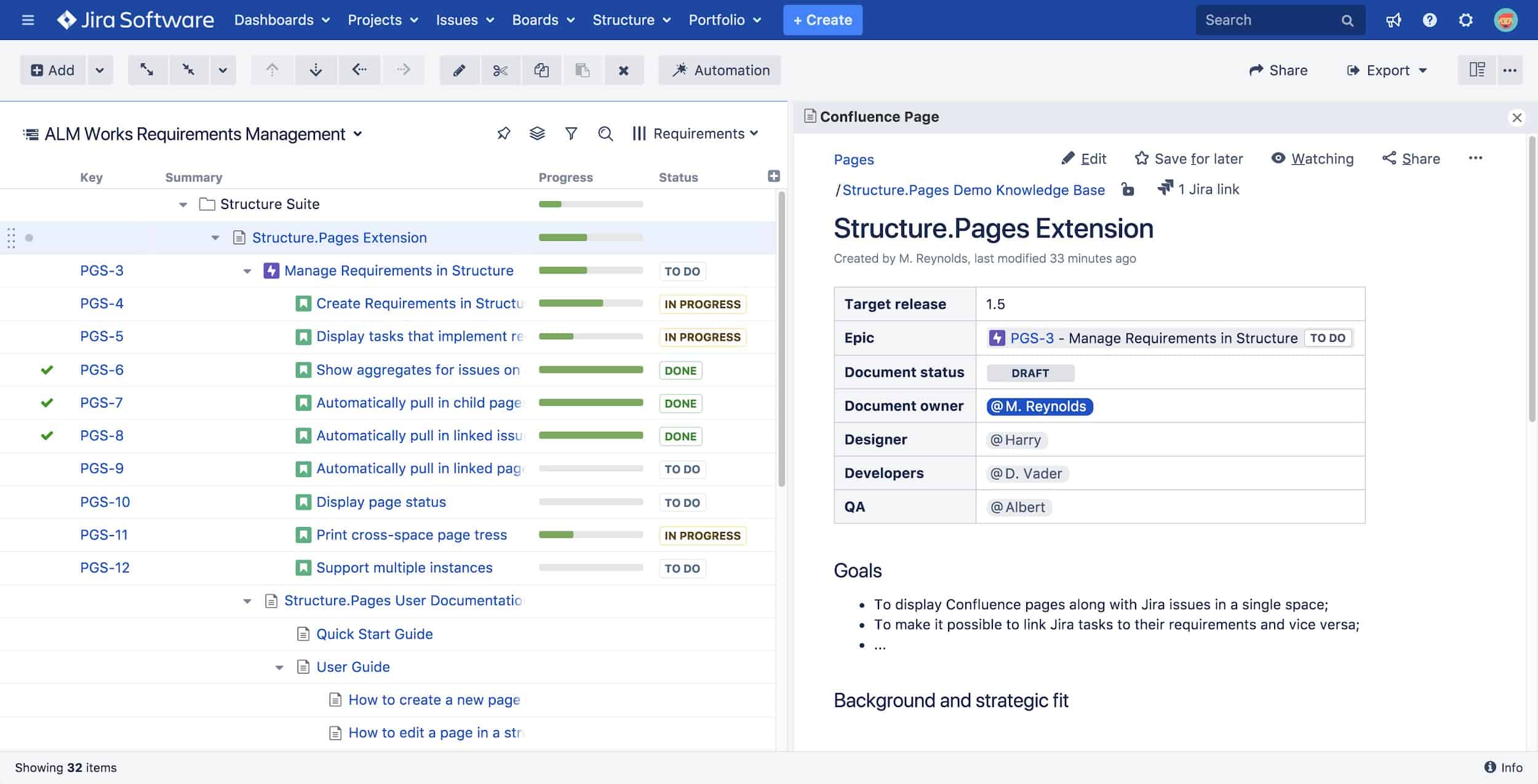Collapse the Structure Suite folder

coord(183,205)
